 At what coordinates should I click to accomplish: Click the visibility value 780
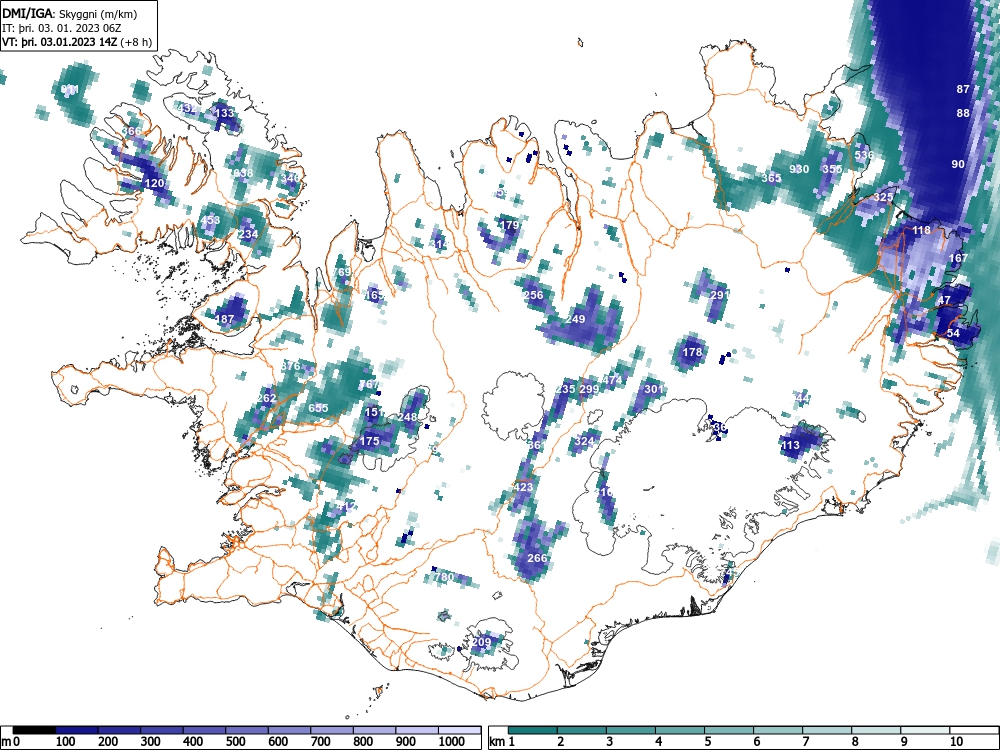pos(444,577)
